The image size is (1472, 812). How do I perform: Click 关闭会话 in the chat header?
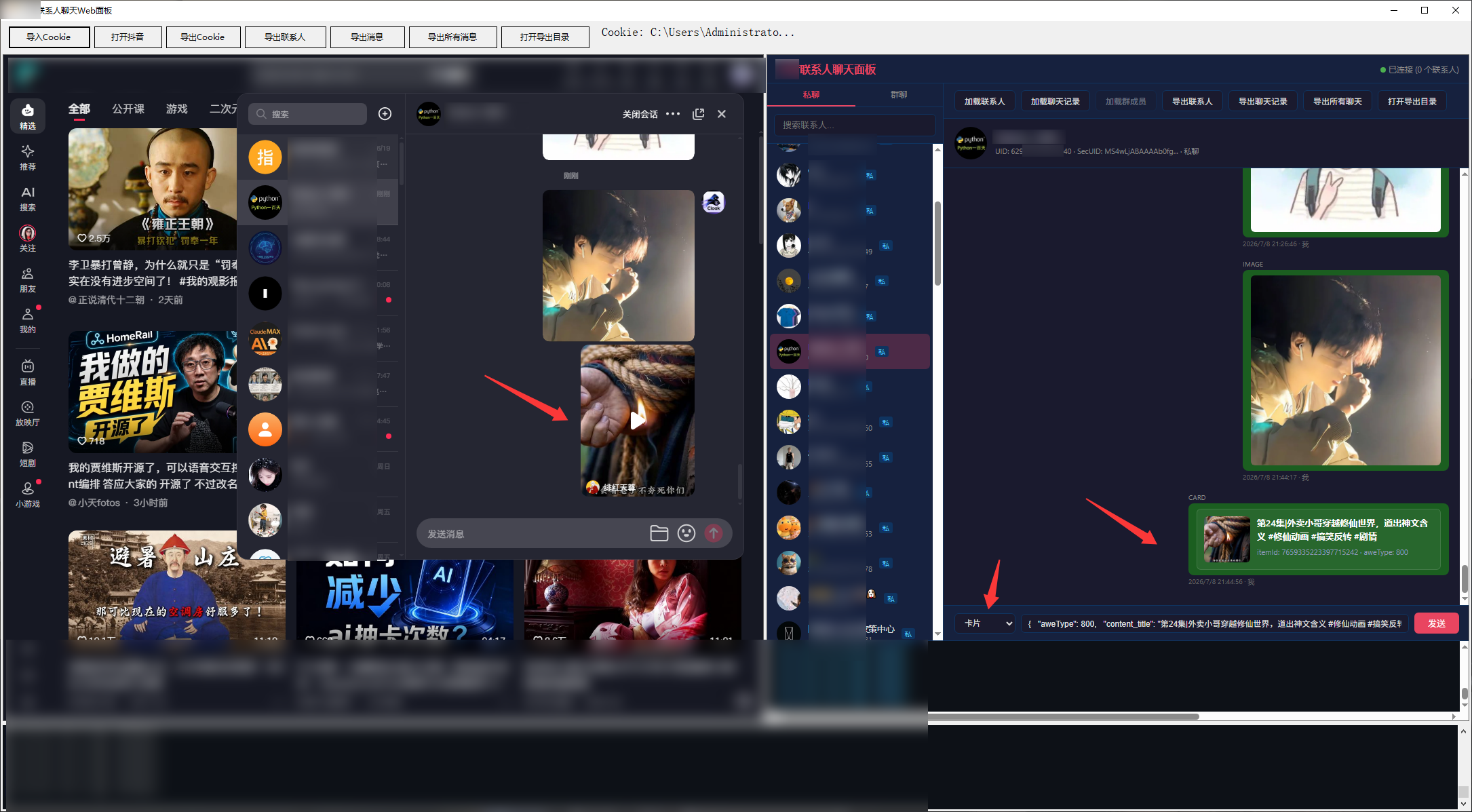tap(640, 114)
